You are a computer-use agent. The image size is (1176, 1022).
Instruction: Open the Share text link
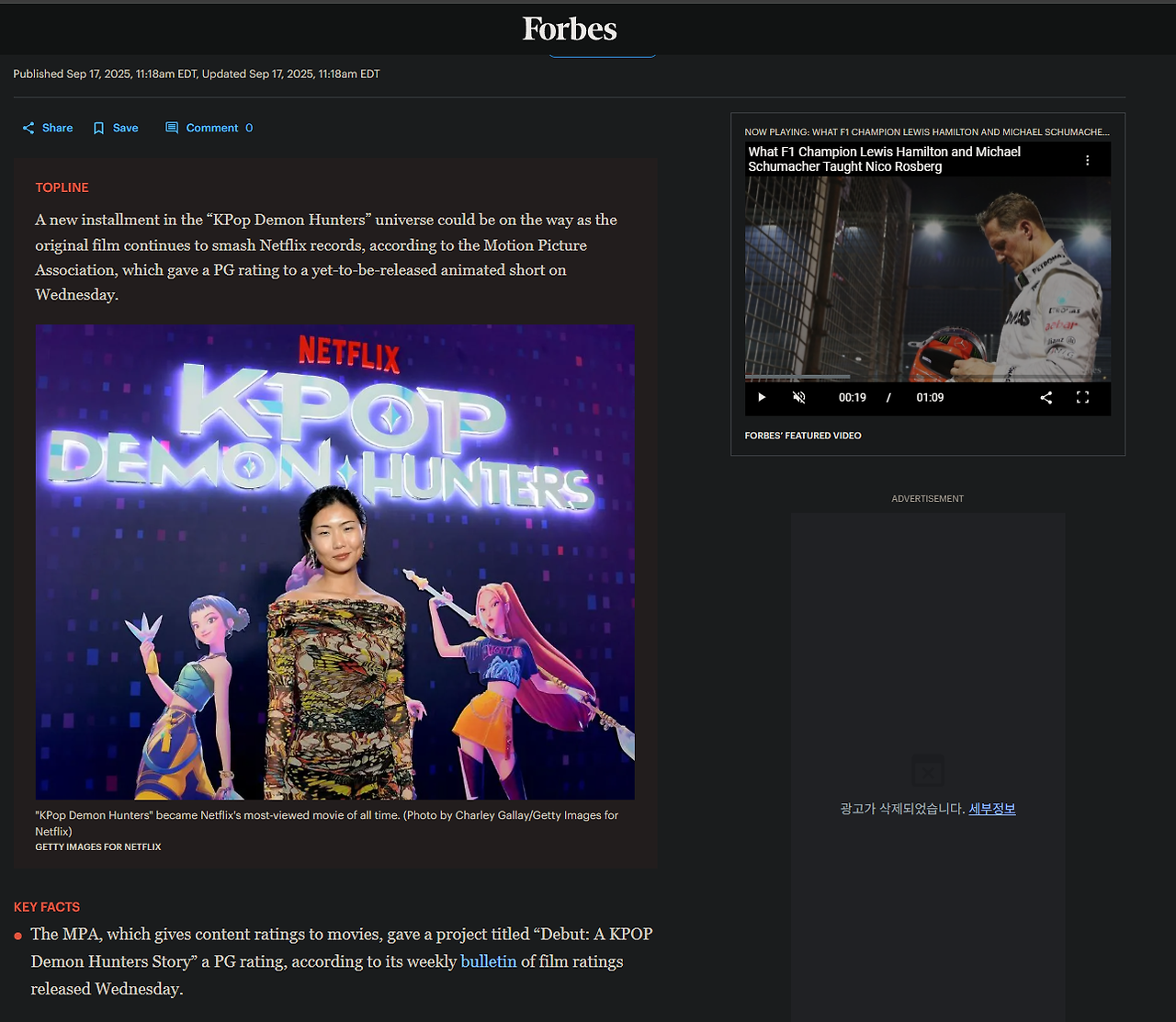click(57, 129)
